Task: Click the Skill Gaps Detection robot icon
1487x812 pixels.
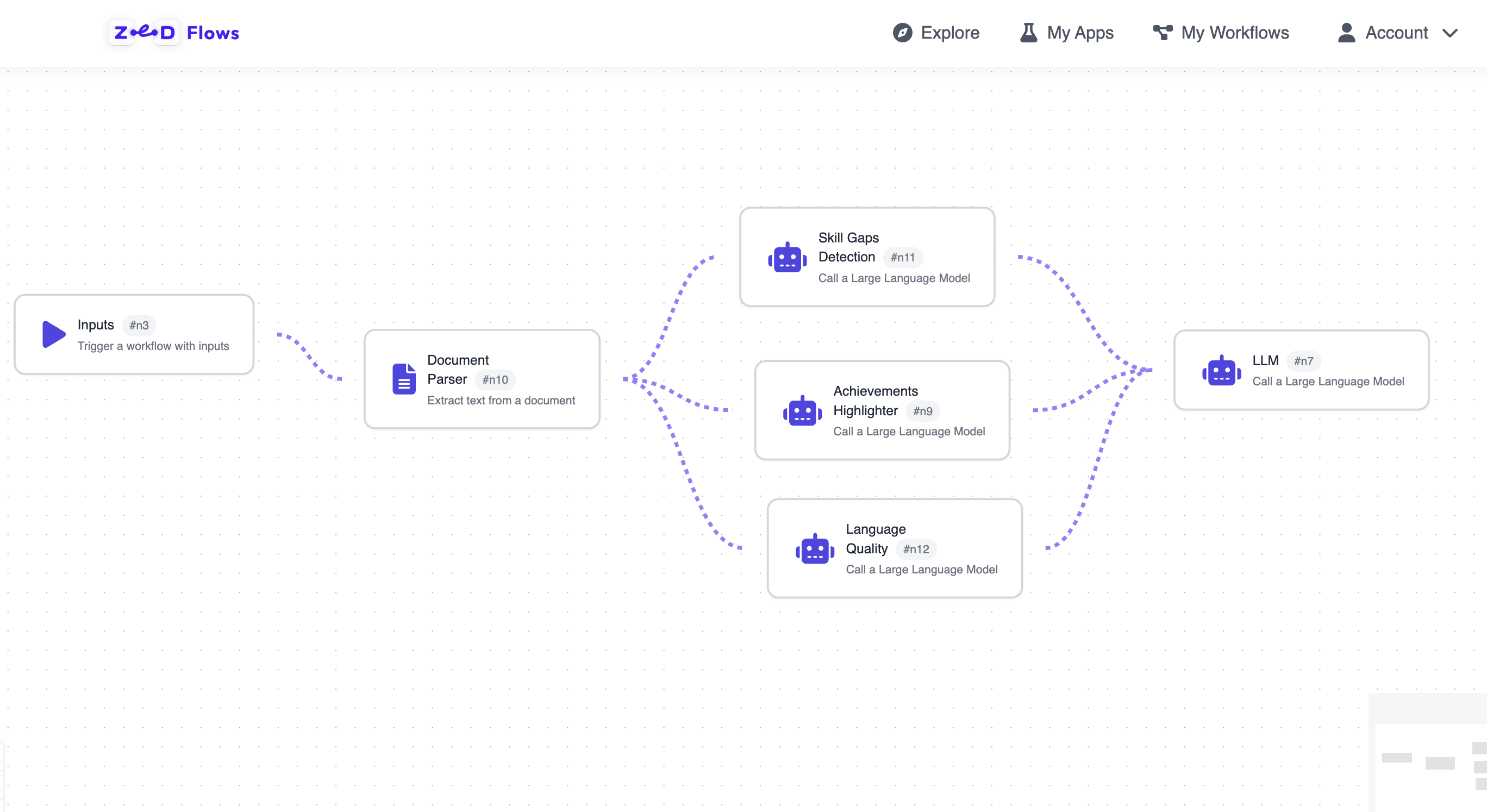Action: (787, 258)
